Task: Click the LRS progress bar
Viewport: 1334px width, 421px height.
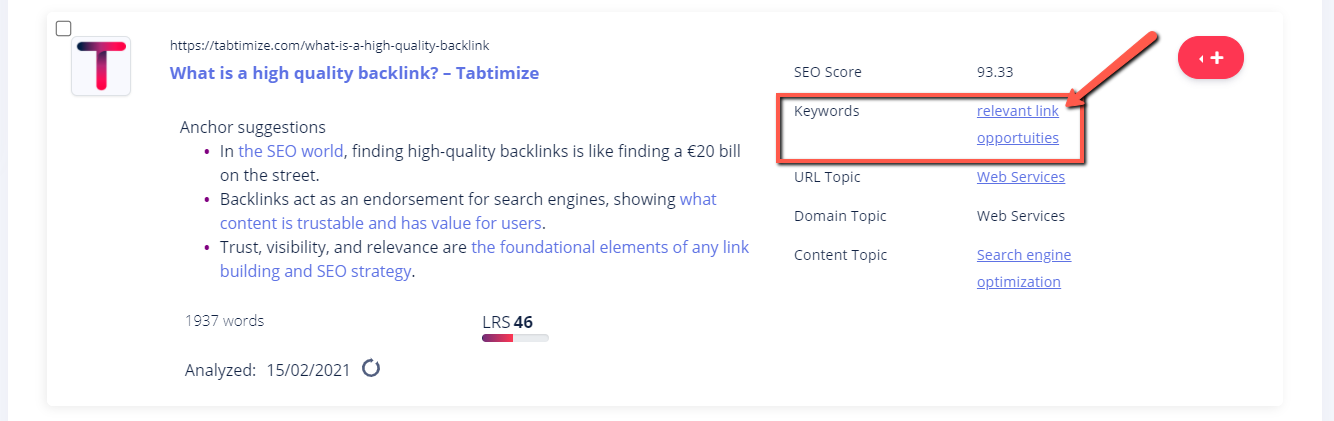Action: (515, 338)
